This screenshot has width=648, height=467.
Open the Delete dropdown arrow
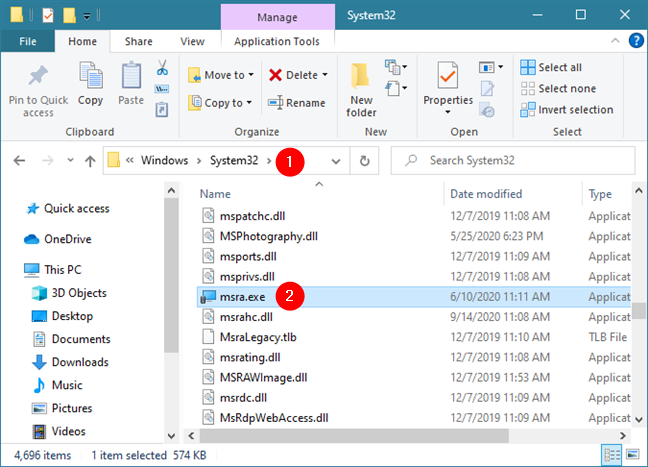click(325, 75)
